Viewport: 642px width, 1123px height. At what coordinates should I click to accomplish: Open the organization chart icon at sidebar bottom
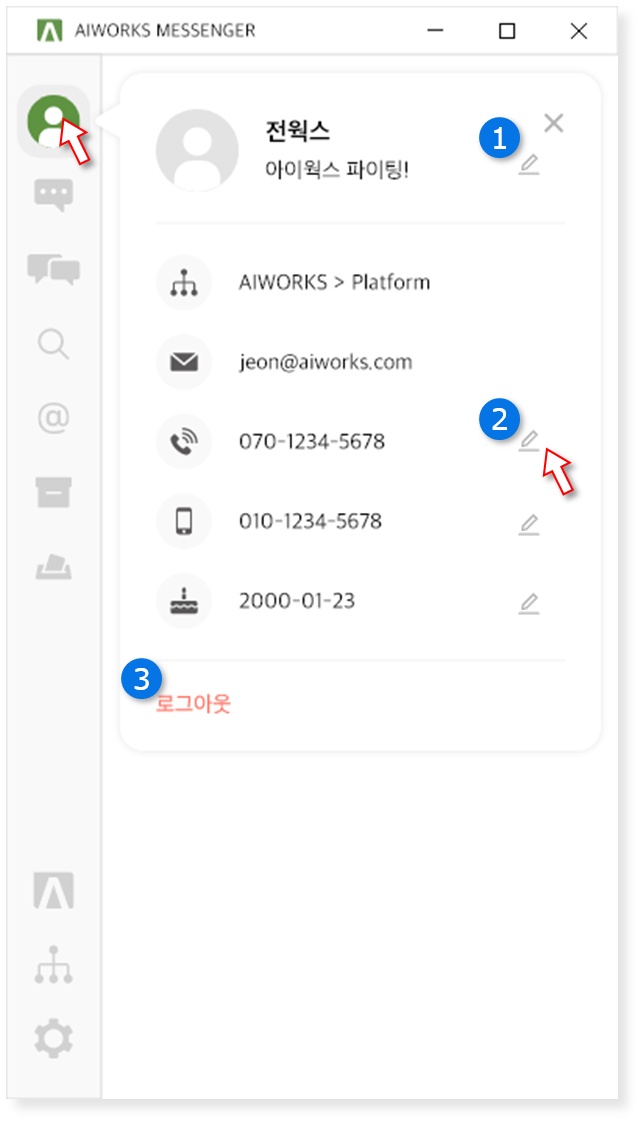click(x=54, y=965)
